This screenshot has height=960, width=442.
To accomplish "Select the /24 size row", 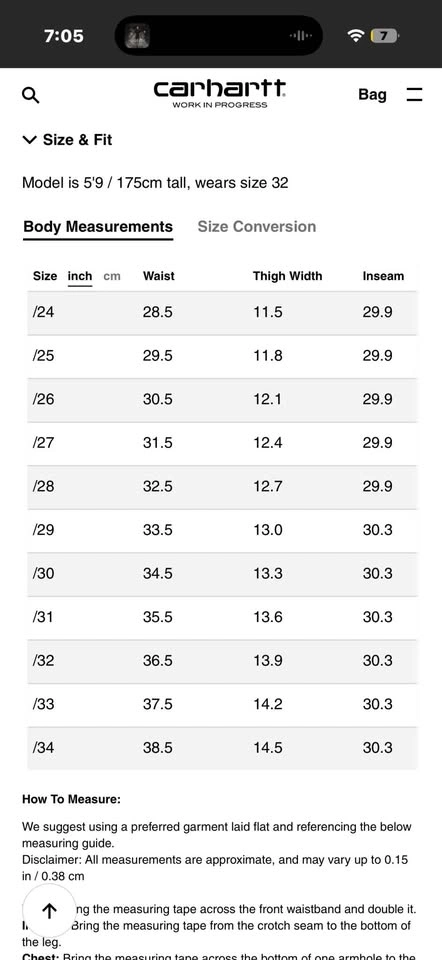I will 222,313.
